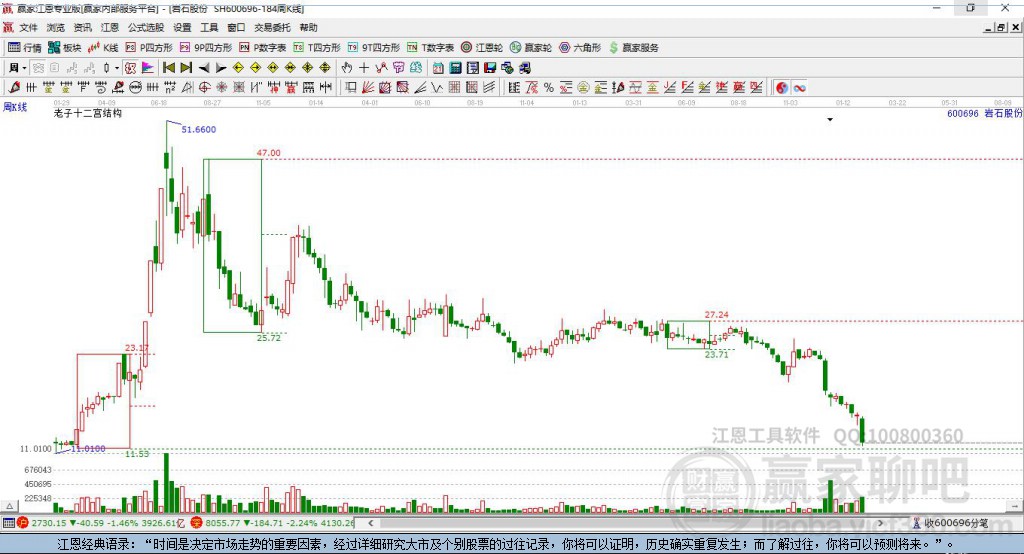
Task: Open the 板块 sector view
Action: 65,48
